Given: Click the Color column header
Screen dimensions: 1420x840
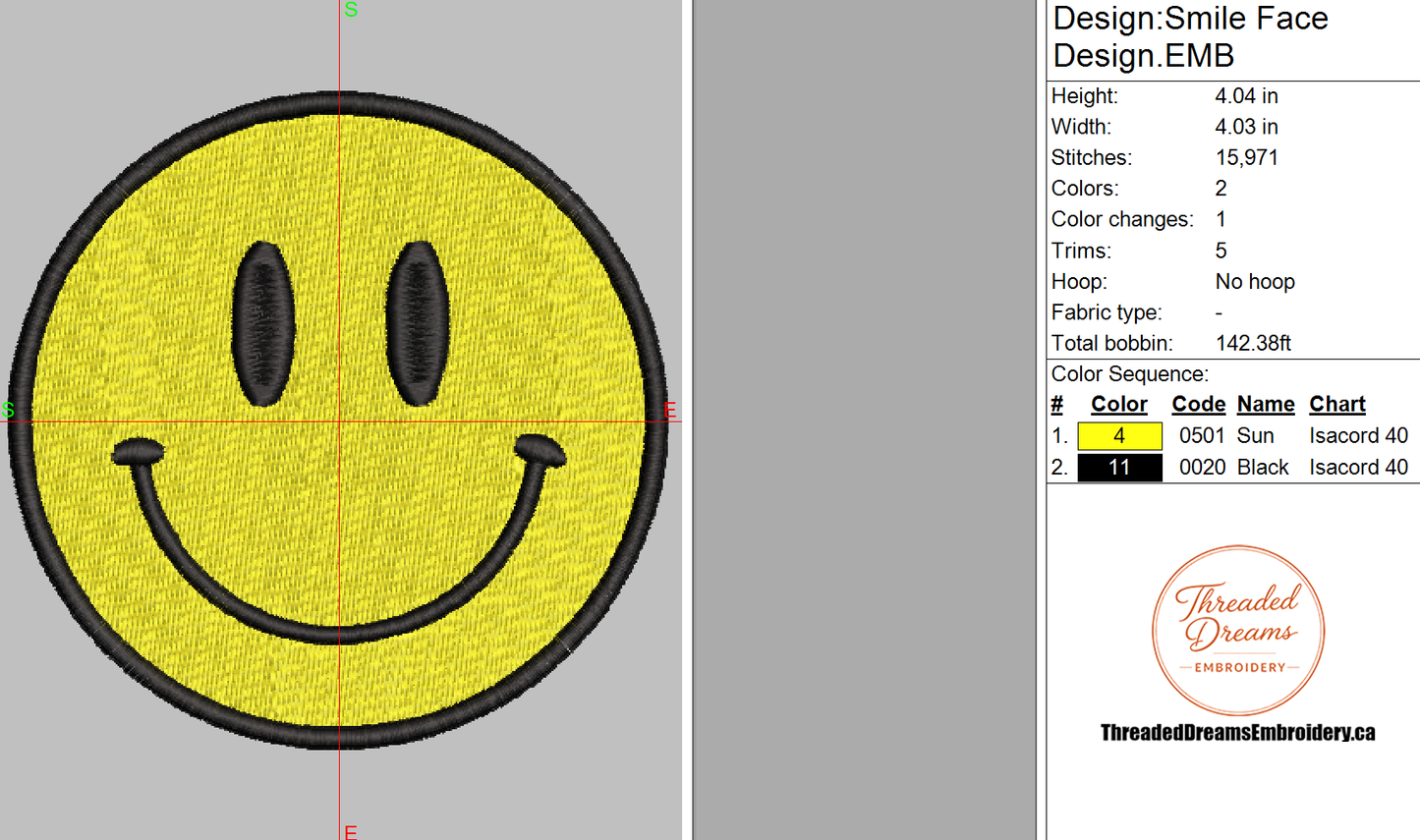Looking at the screenshot, I should [x=1118, y=404].
